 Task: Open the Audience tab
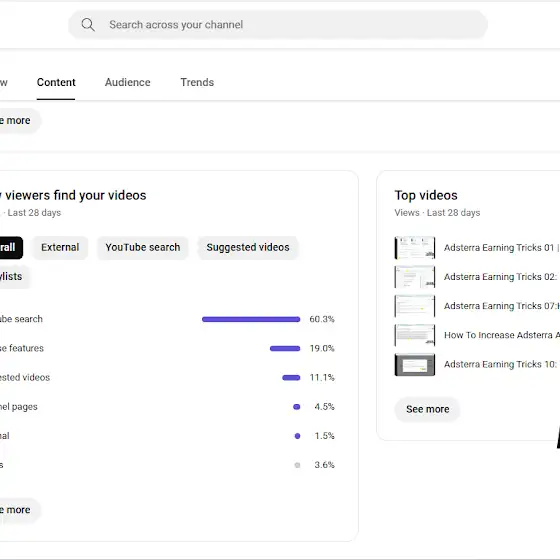pyautogui.click(x=128, y=82)
